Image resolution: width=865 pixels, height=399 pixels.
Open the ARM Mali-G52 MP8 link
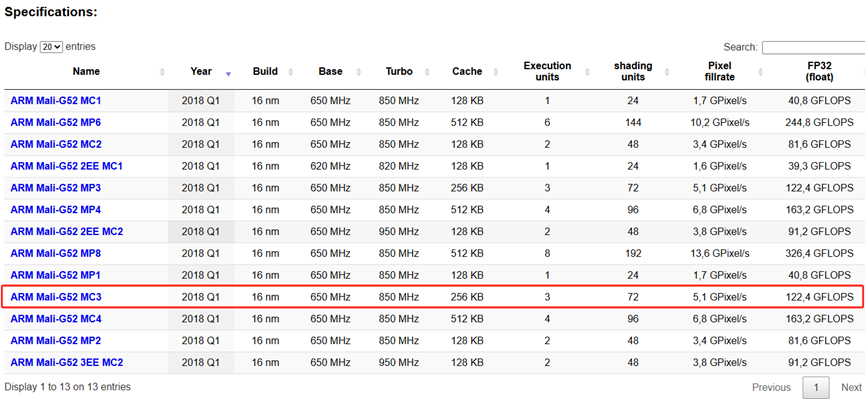[x=56, y=253]
